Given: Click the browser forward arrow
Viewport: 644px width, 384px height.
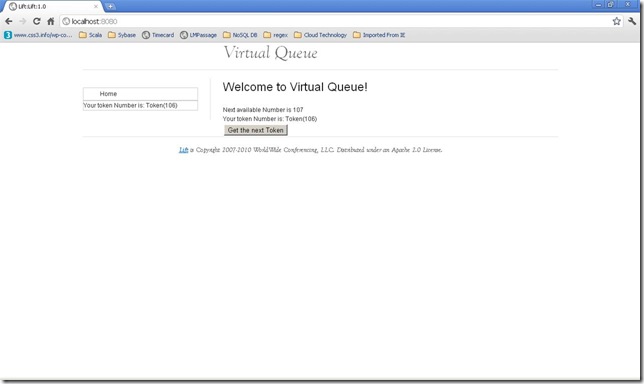Looking at the screenshot, I should [23, 21].
